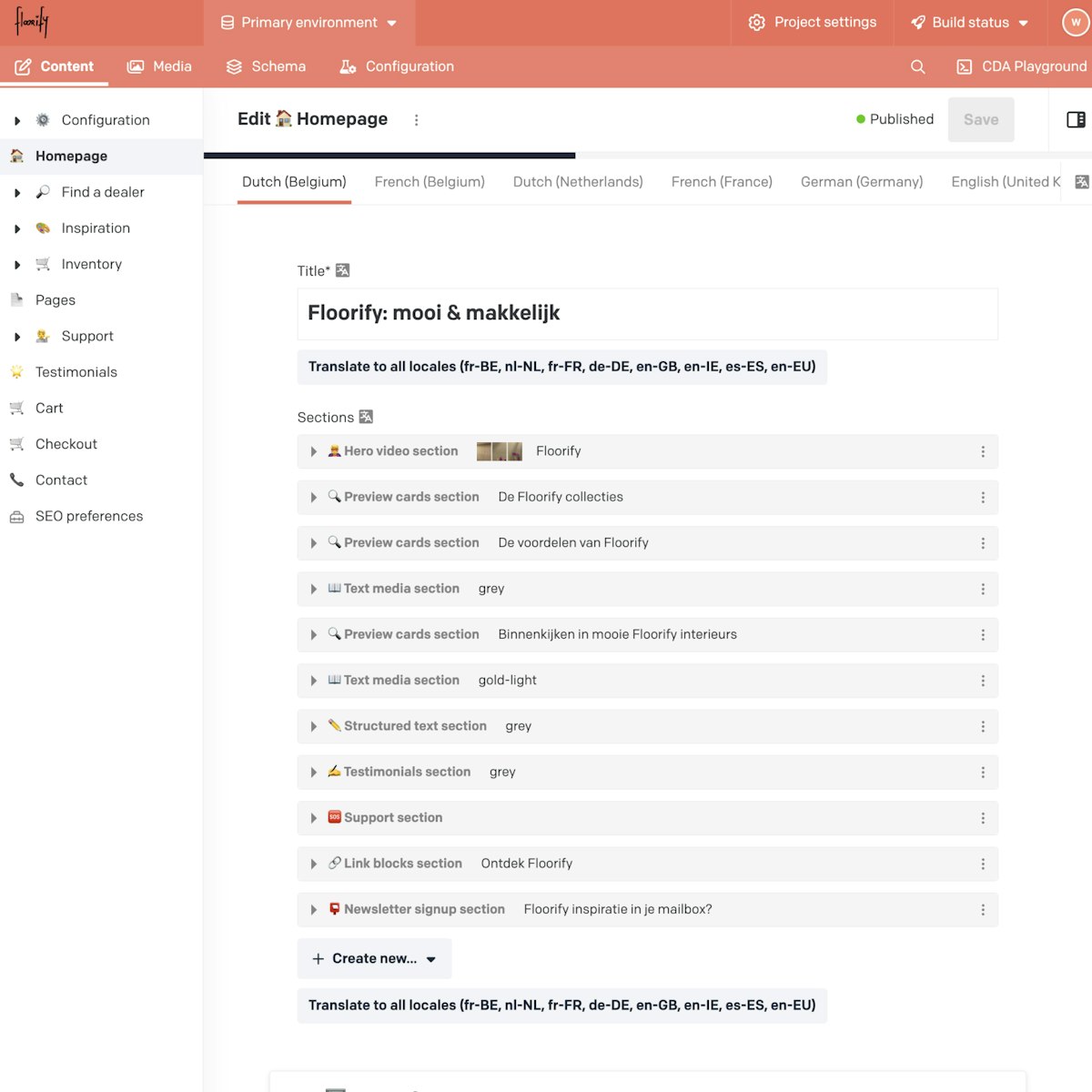The height and width of the screenshot is (1092, 1092).
Task: Open Build status dropdown
Action: tap(970, 23)
